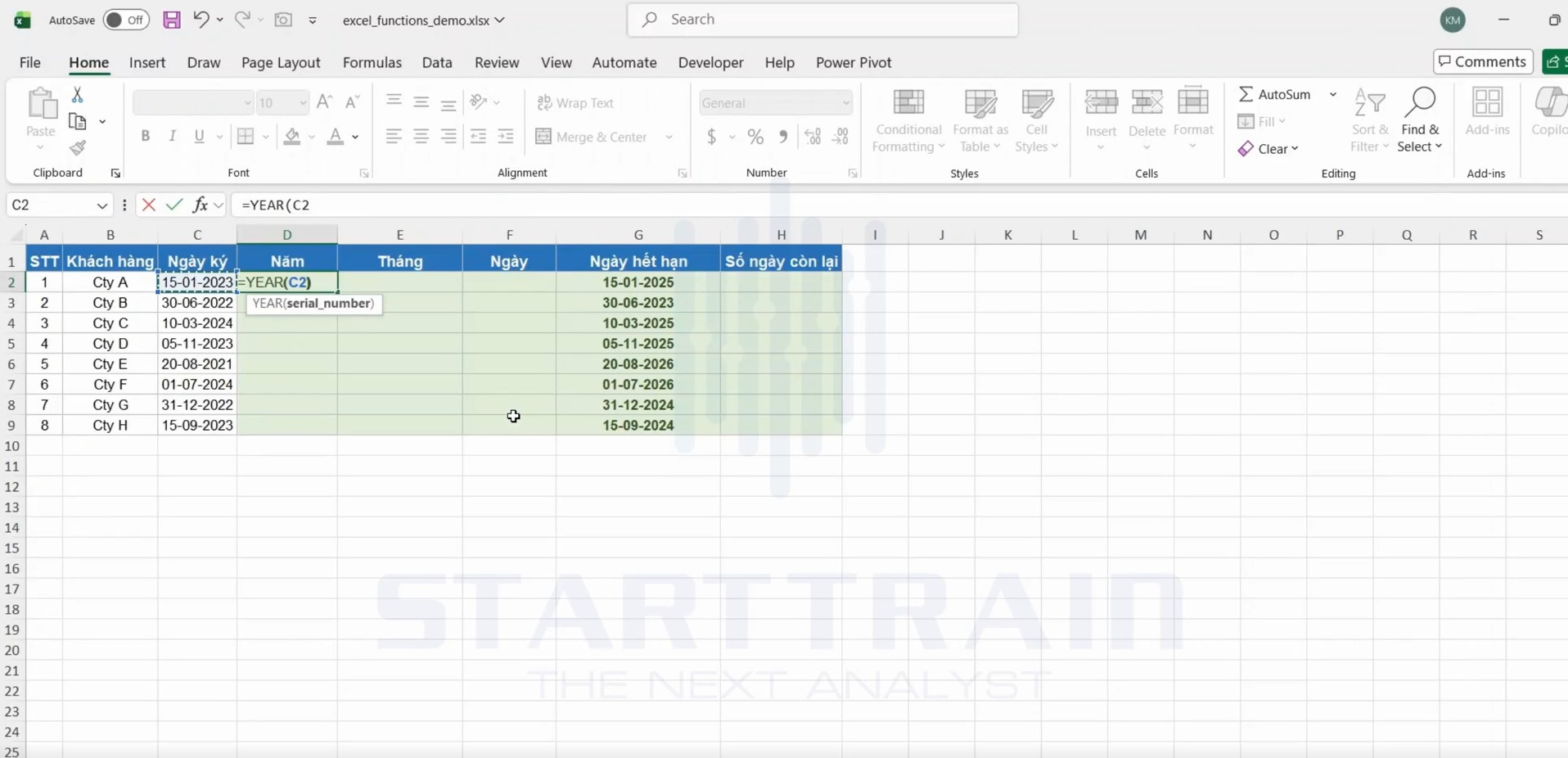1568x758 pixels.
Task: Toggle Align Right
Action: pyautogui.click(x=448, y=137)
